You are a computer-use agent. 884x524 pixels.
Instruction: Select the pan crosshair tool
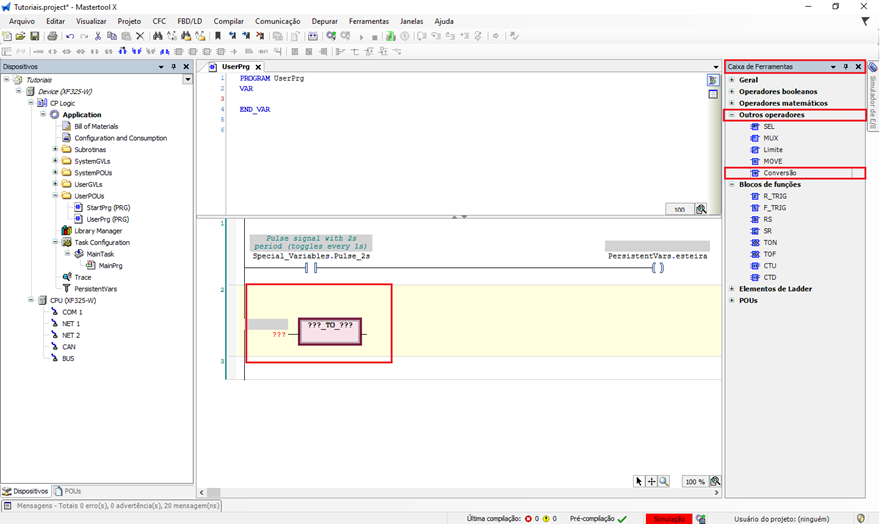coord(651,481)
